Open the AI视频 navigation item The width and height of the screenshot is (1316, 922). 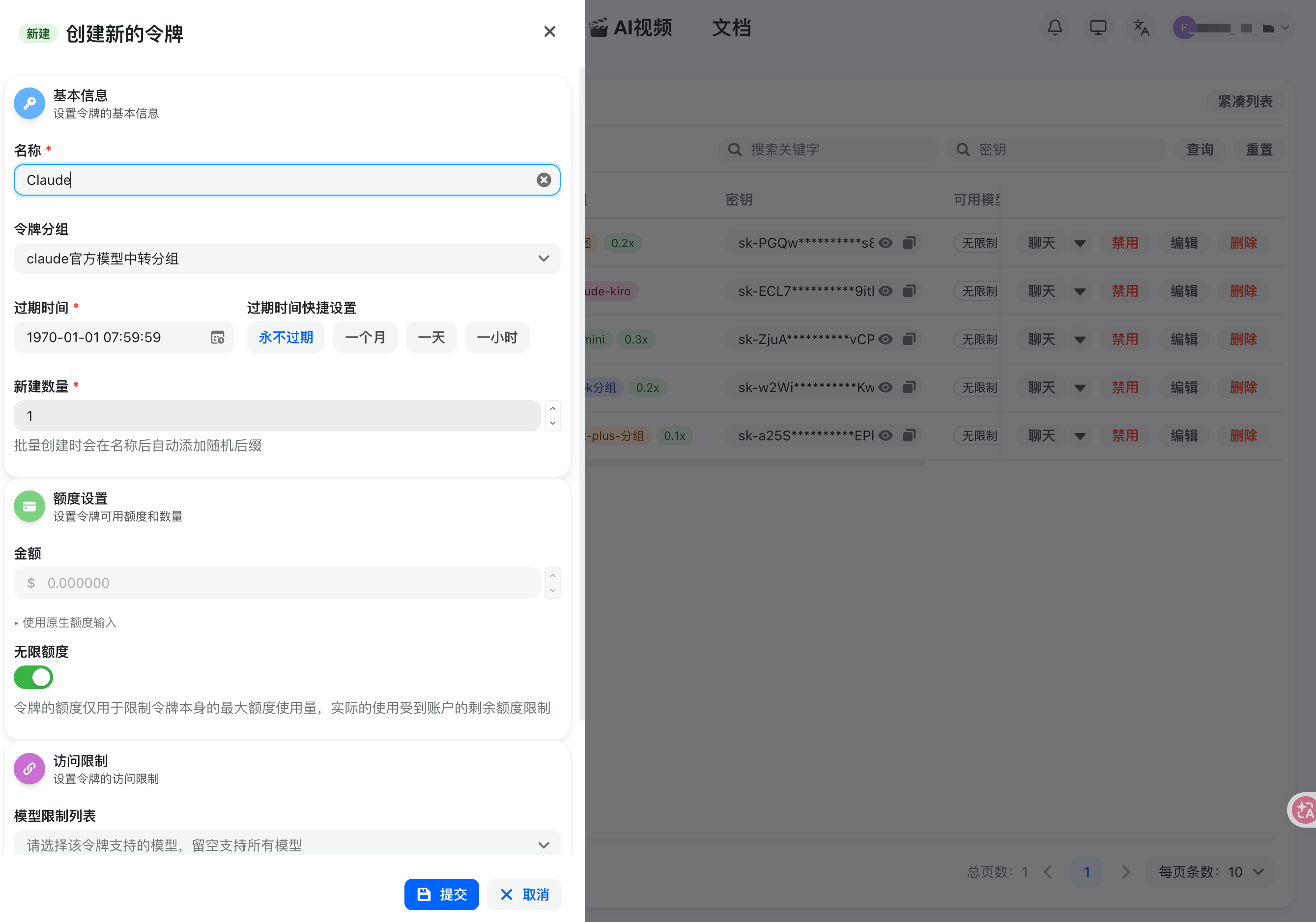point(630,28)
